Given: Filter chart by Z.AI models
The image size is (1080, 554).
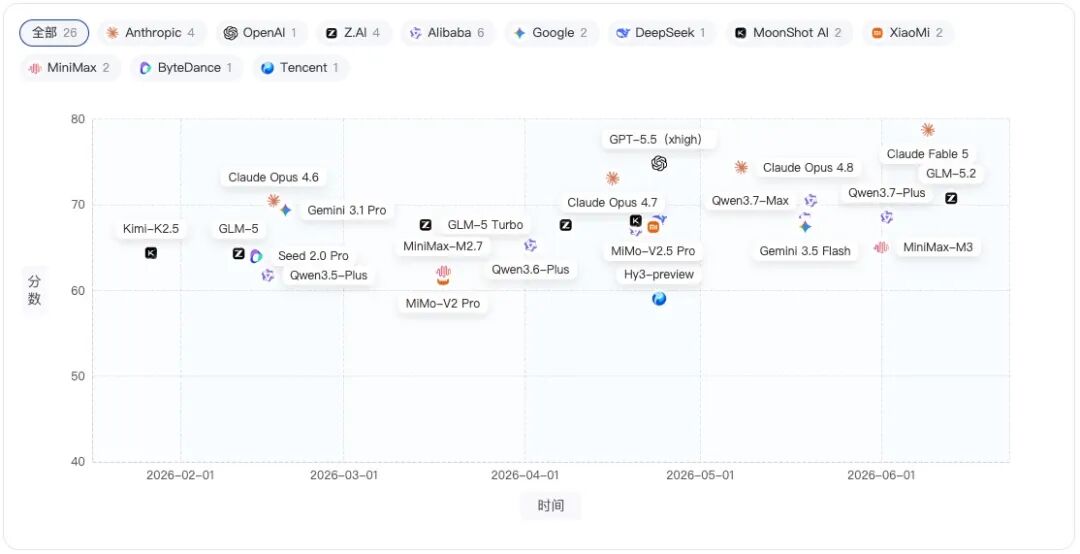Looking at the screenshot, I should [x=353, y=32].
